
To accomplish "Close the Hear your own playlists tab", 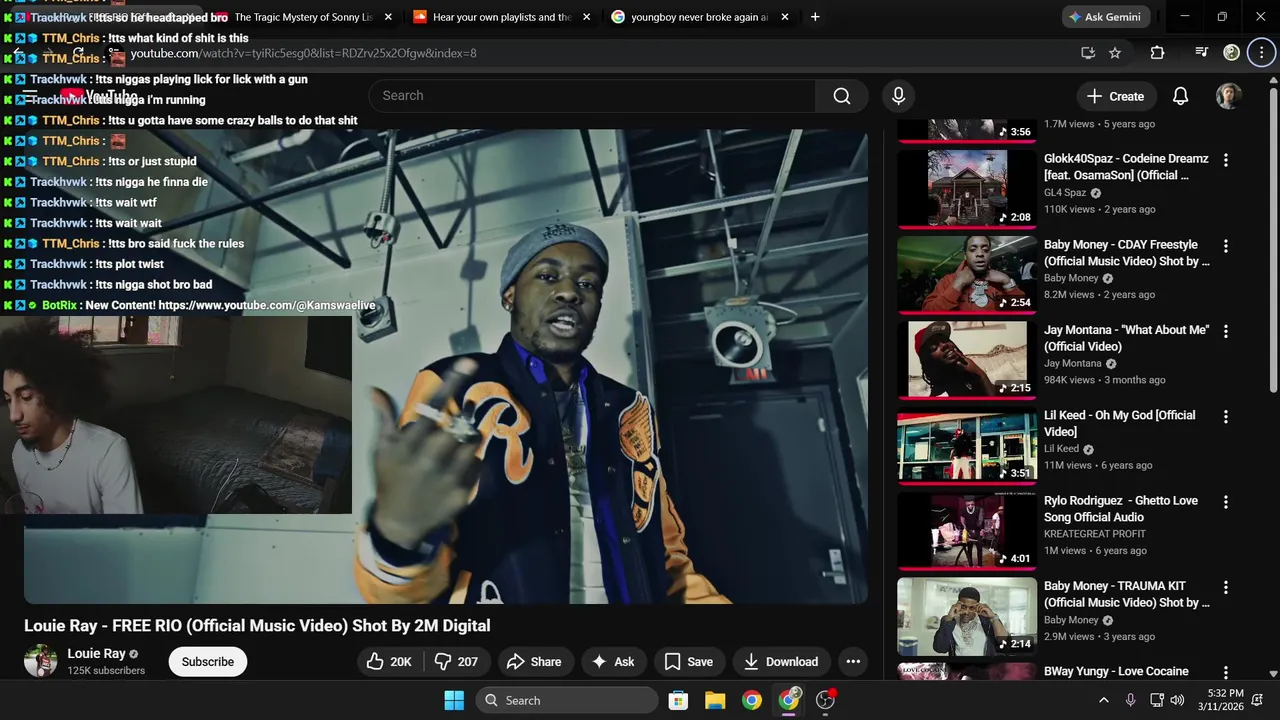I will 587,17.
